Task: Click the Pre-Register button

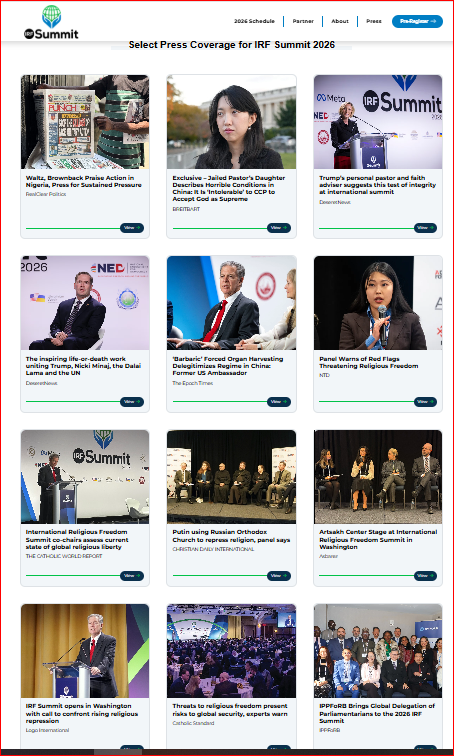Action: [417, 21]
